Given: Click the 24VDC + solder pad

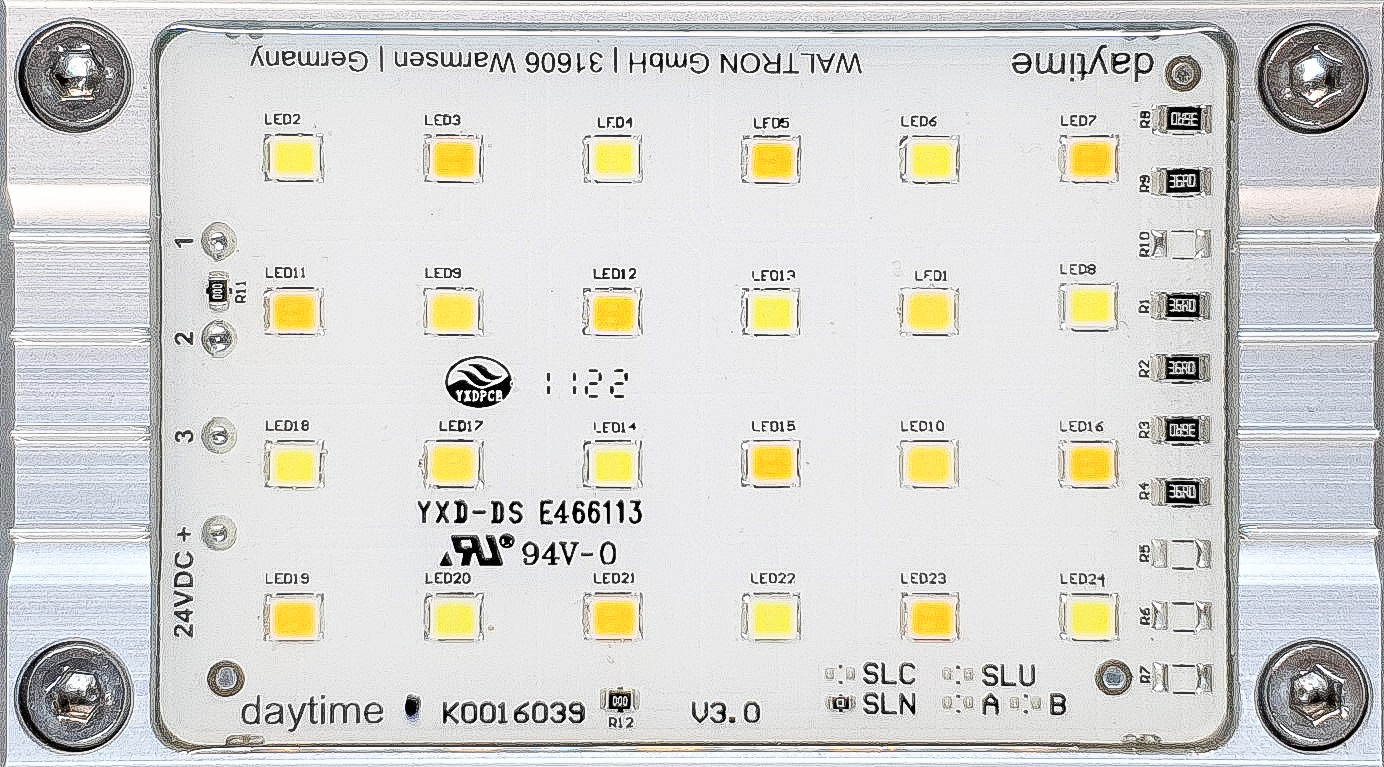Looking at the screenshot, I should tap(217, 533).
